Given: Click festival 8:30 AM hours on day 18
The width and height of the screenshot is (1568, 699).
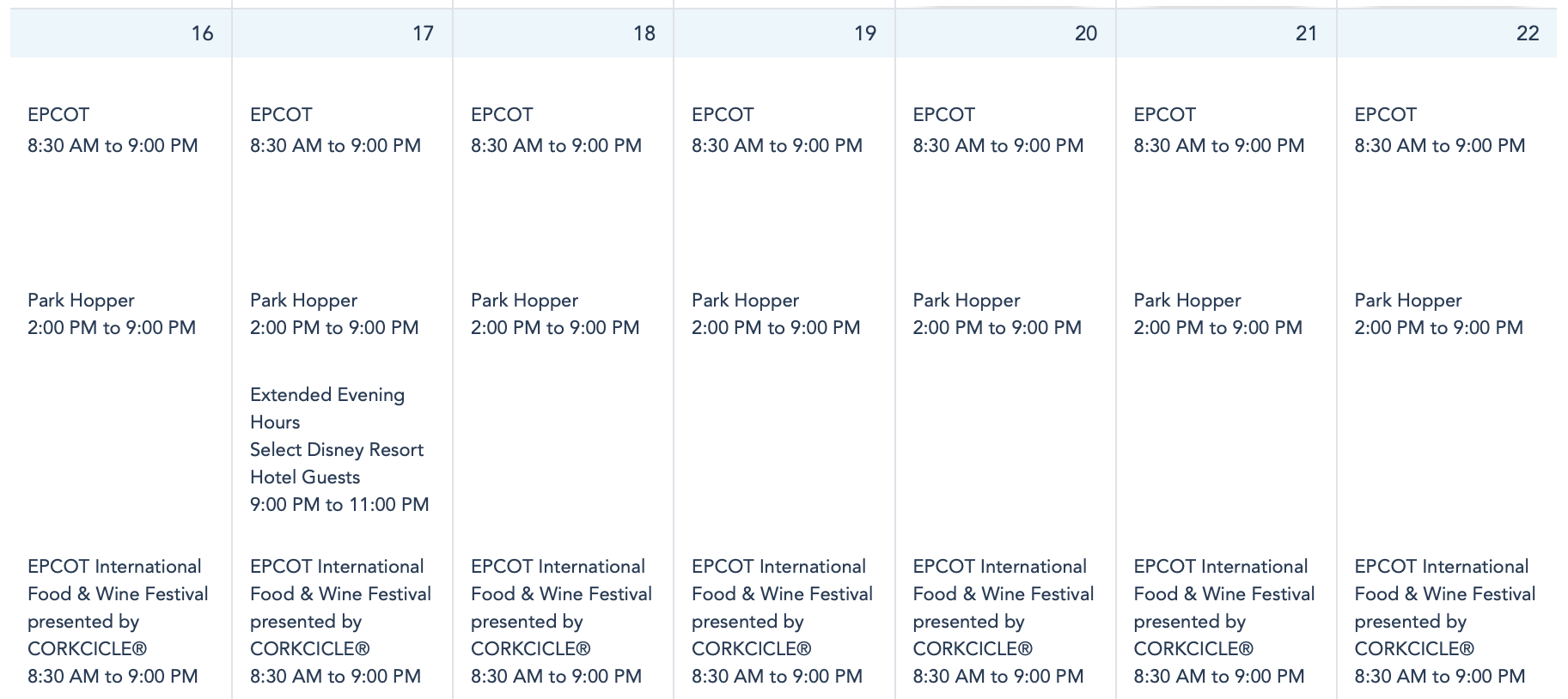Looking at the screenshot, I should 556,677.
